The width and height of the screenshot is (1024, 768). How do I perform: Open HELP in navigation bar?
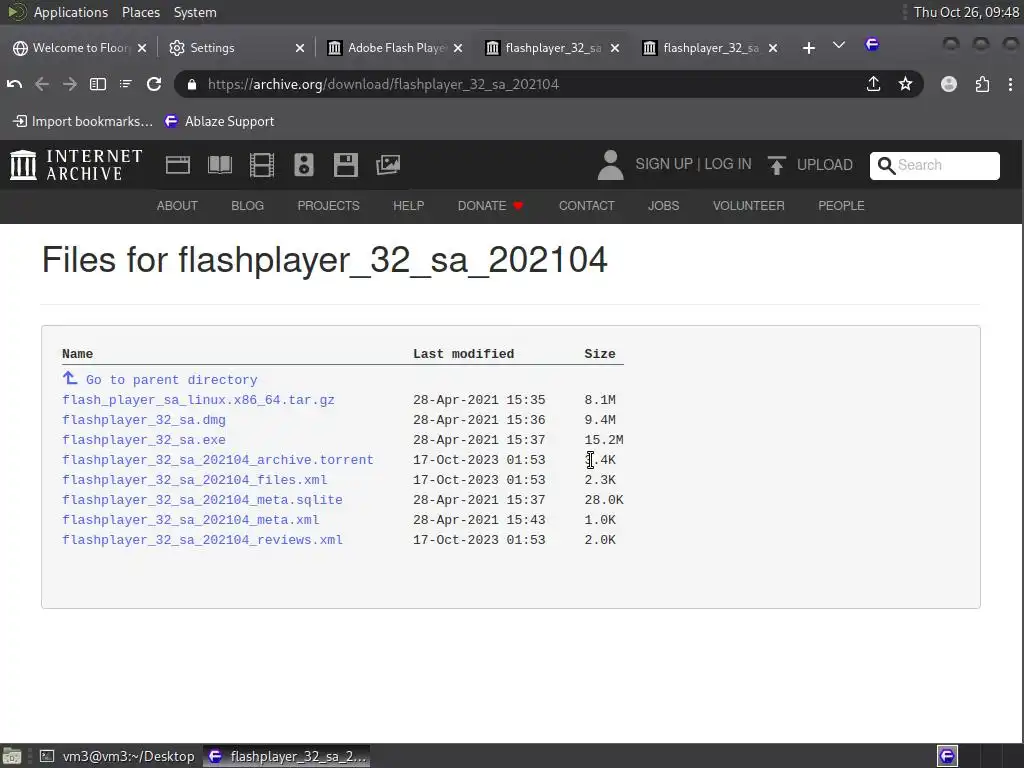409,206
